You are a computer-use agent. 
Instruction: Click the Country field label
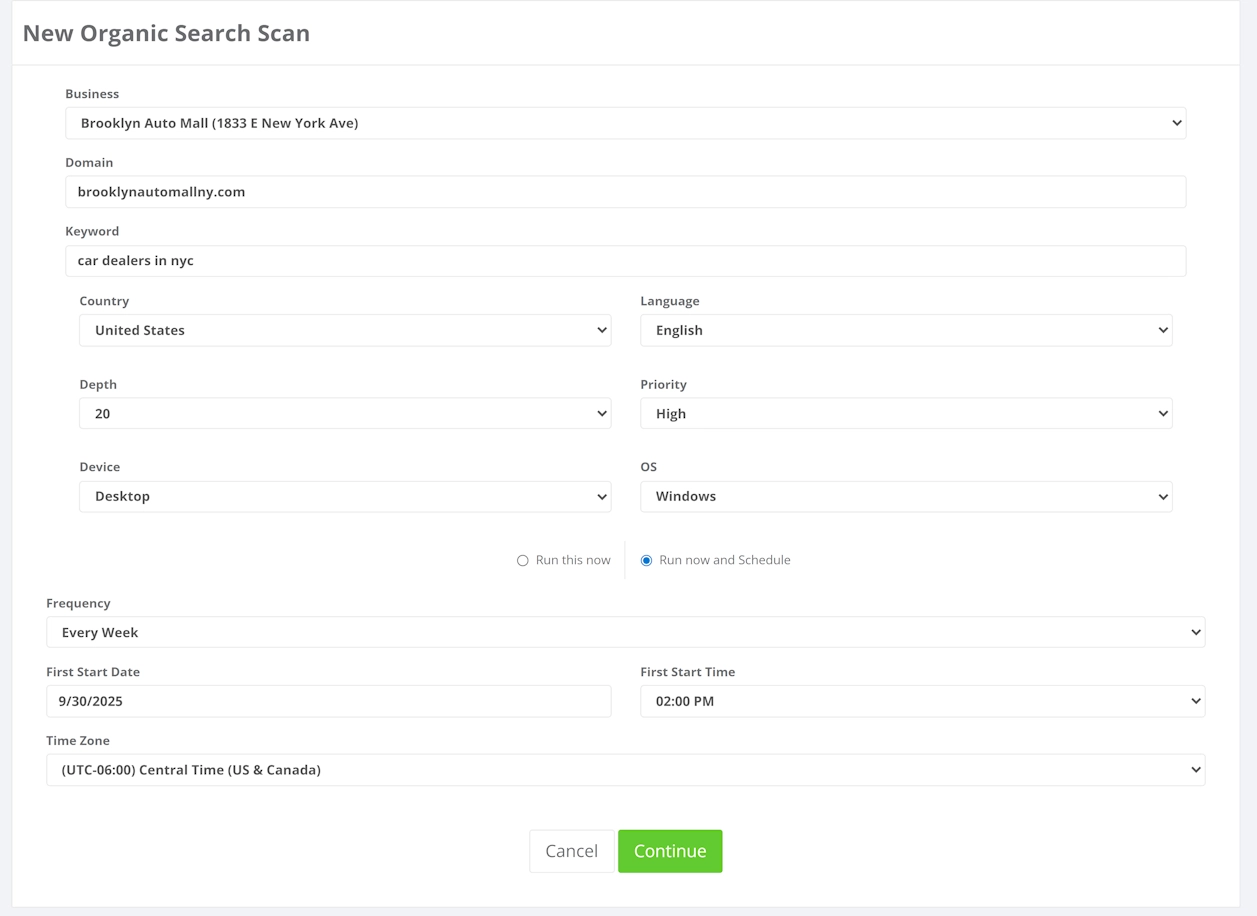pyautogui.click(x=104, y=301)
